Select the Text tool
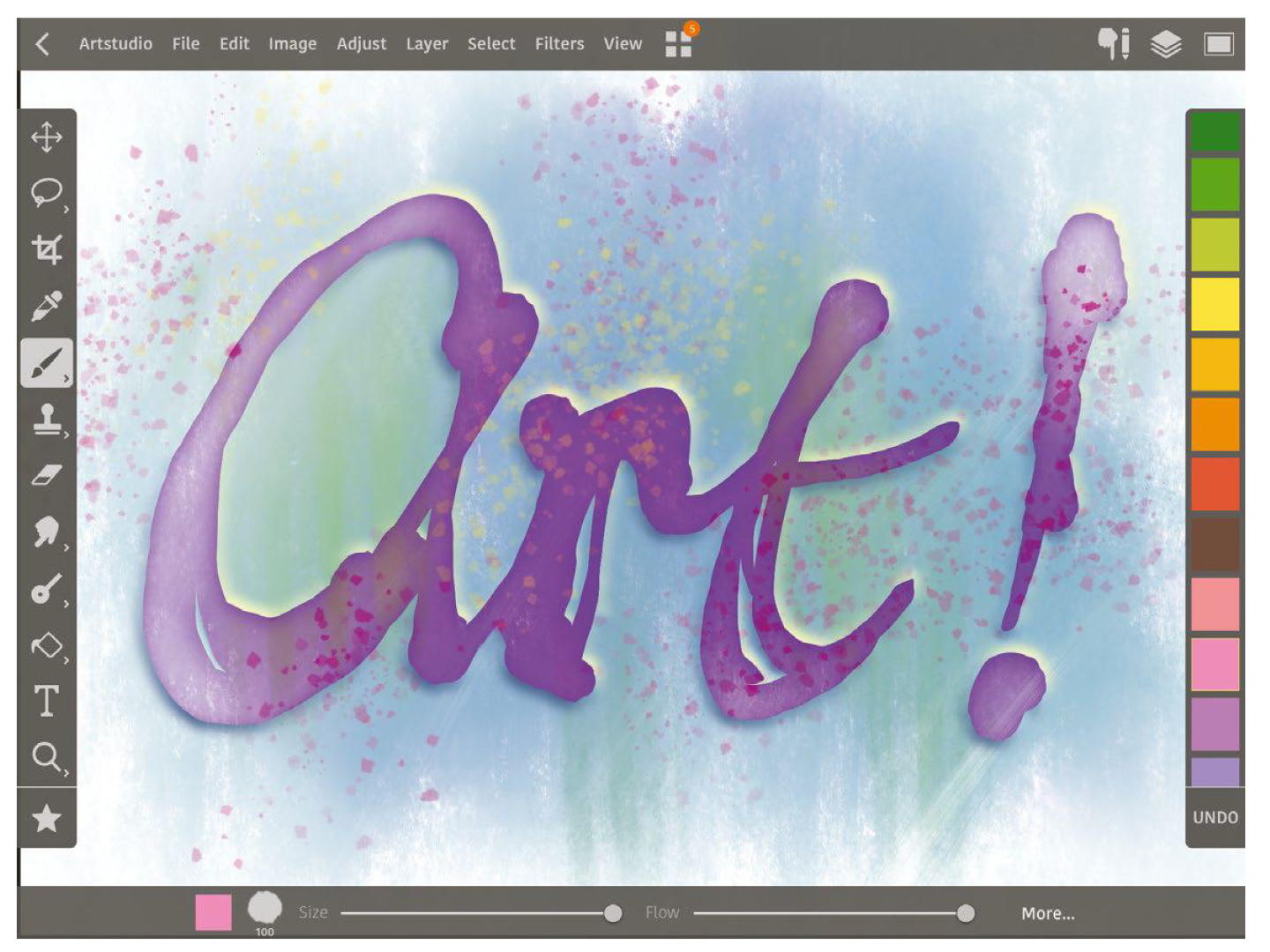Viewport: 1270px width, 952px height. pyautogui.click(x=47, y=701)
